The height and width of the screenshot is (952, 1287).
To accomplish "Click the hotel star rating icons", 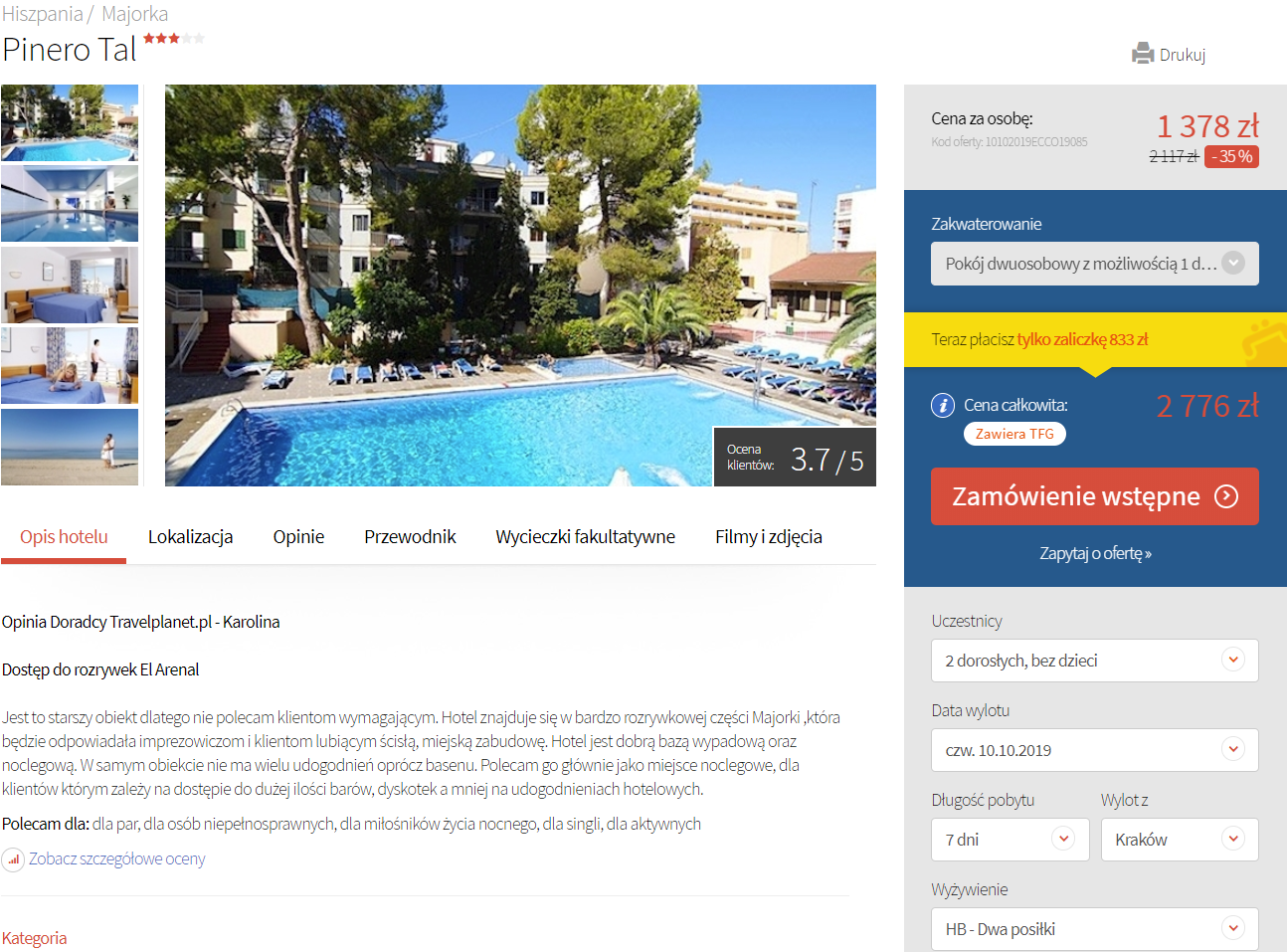I will click(174, 39).
